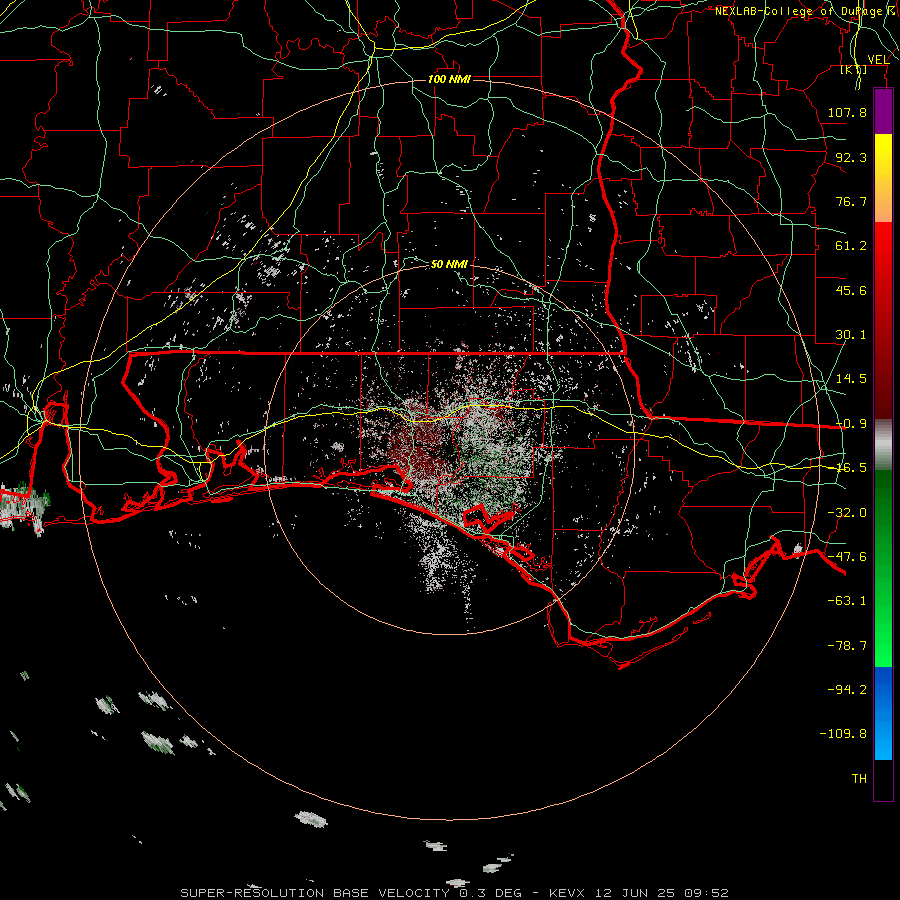Click the -109.8 velocity legend value
Image resolution: width=900 pixels, height=900 pixels.
coord(843,734)
